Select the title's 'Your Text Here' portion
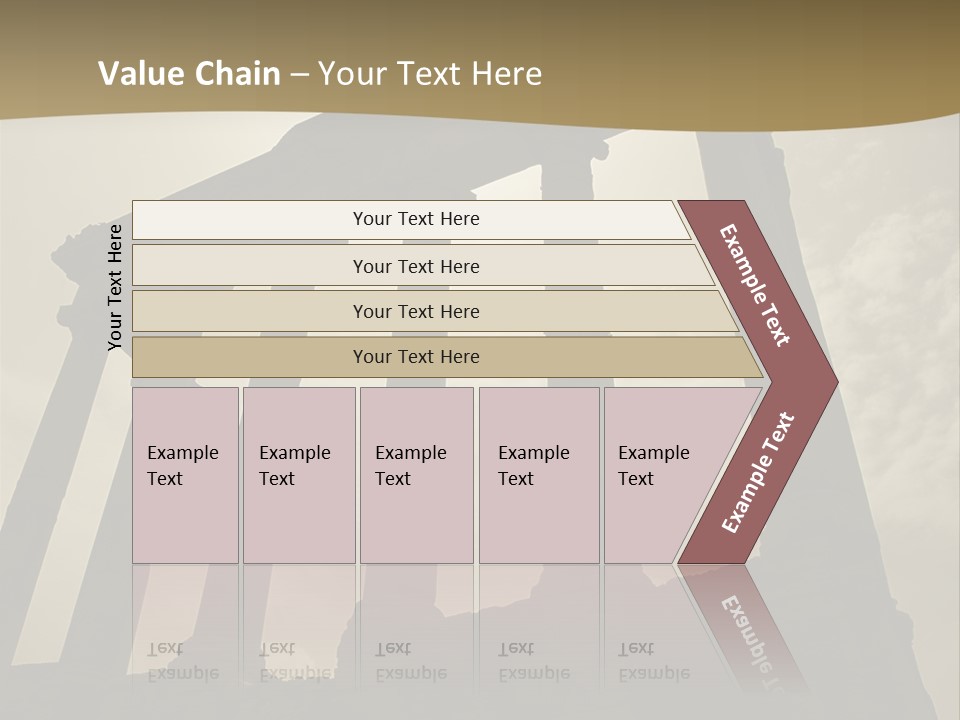 coord(430,74)
